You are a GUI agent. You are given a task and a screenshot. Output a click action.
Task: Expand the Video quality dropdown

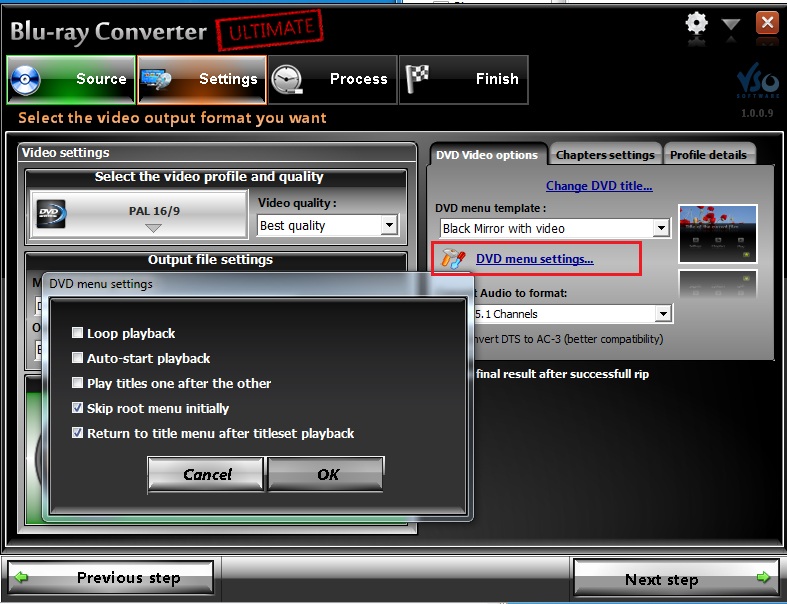[389, 225]
